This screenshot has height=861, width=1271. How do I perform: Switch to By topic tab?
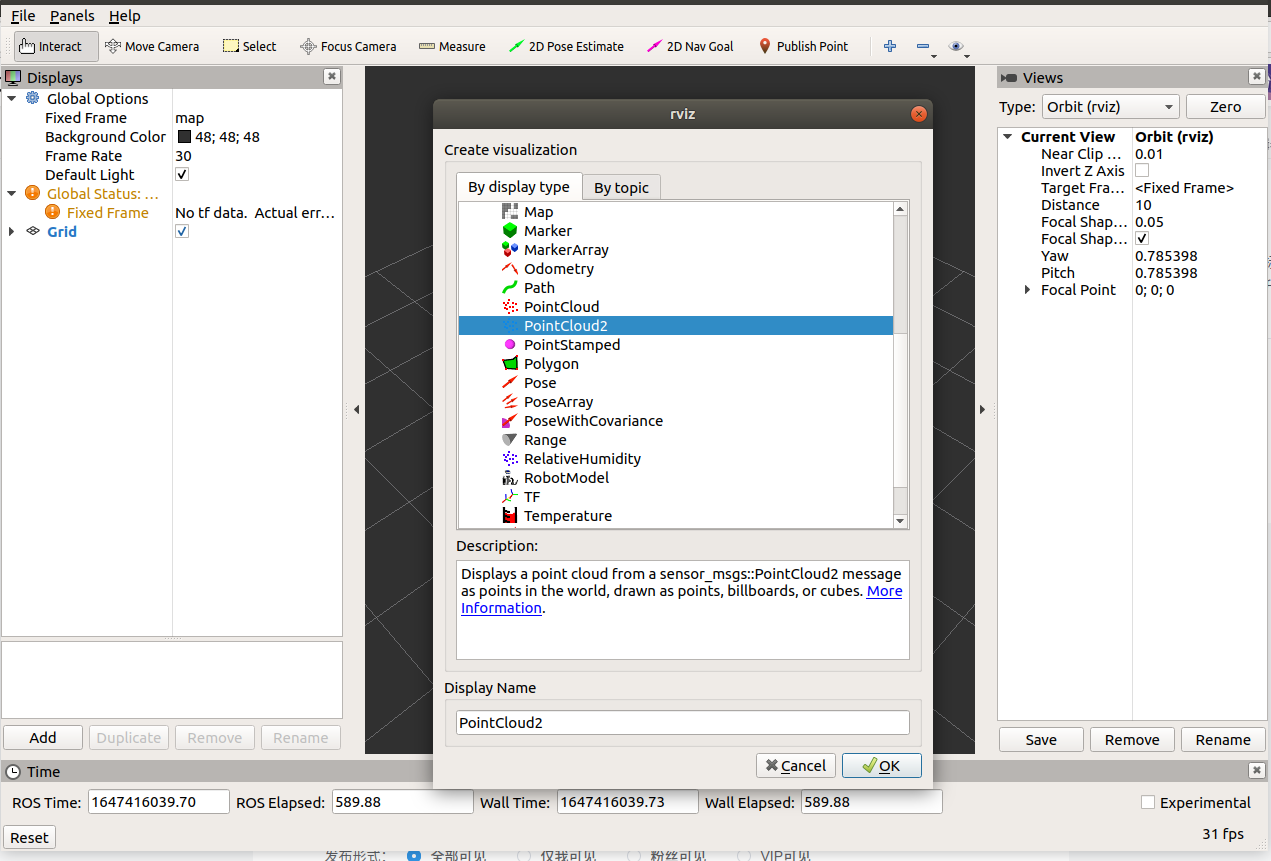click(621, 187)
